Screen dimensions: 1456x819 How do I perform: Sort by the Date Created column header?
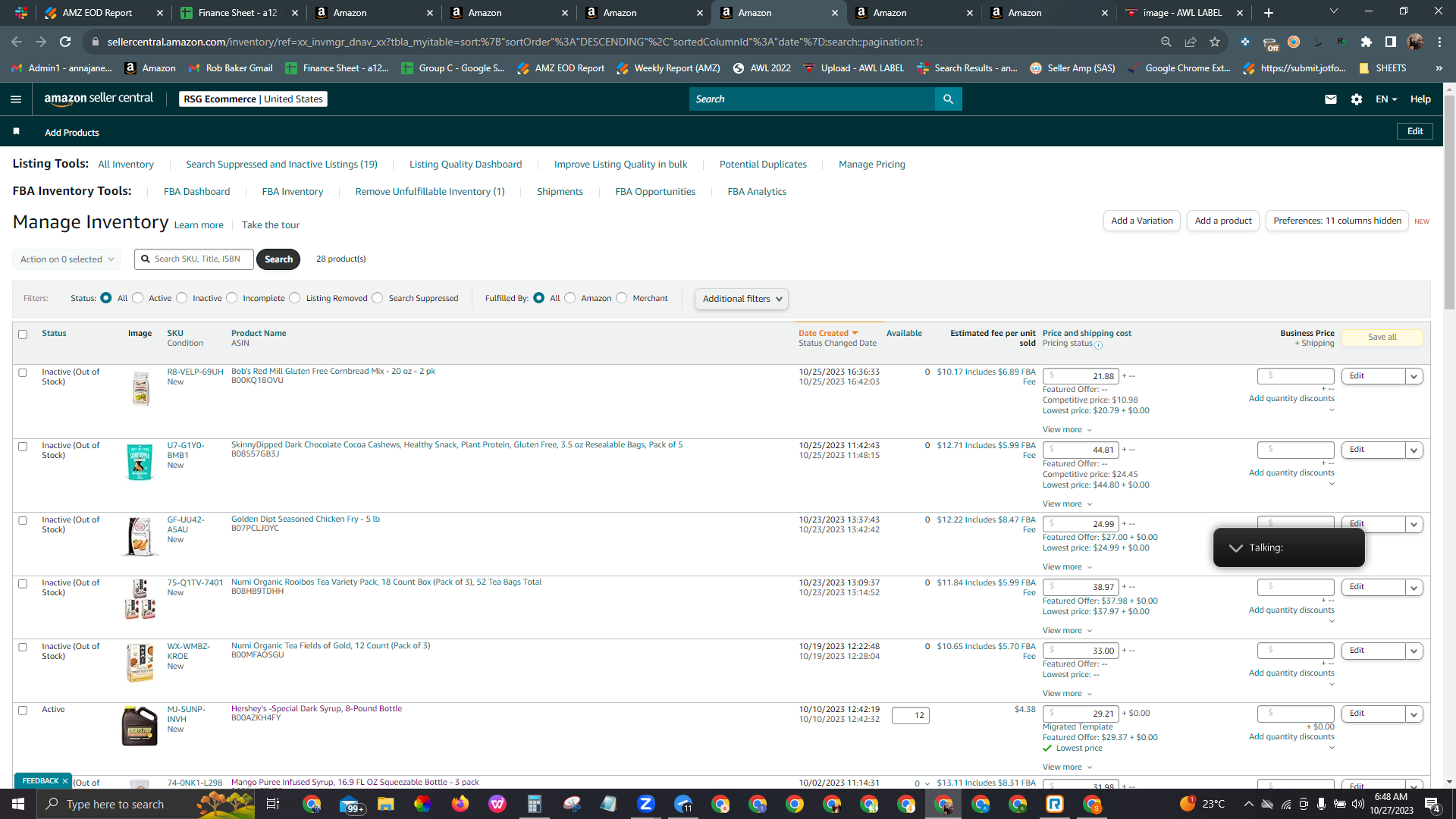pos(824,334)
